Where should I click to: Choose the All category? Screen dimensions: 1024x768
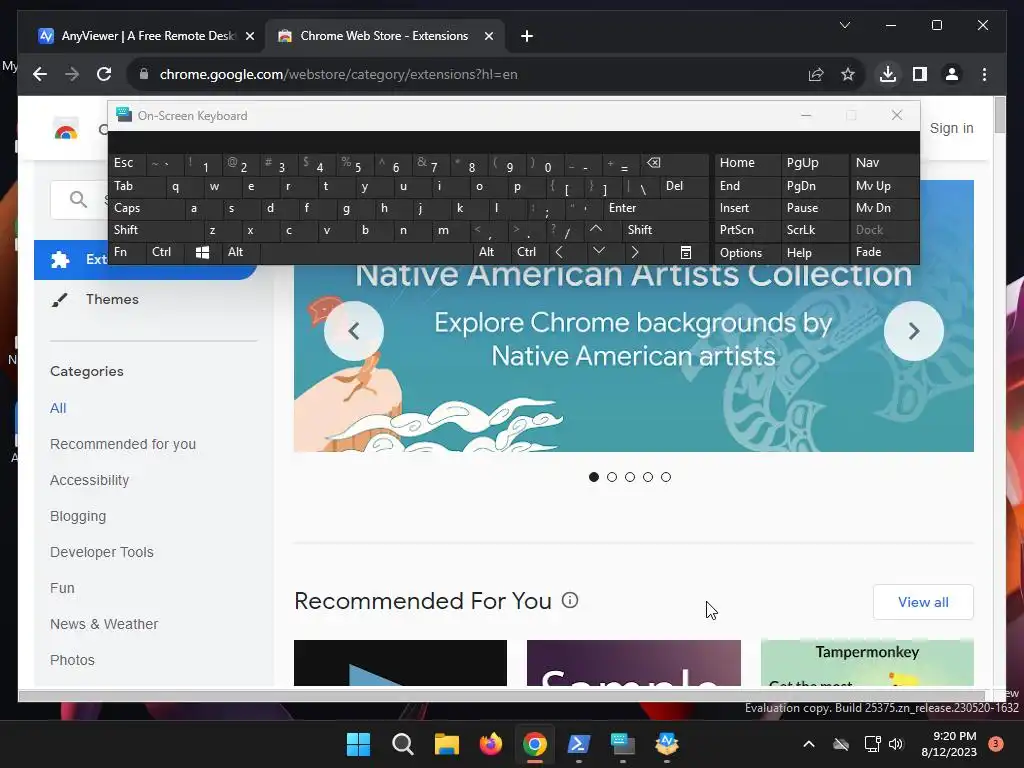point(58,408)
